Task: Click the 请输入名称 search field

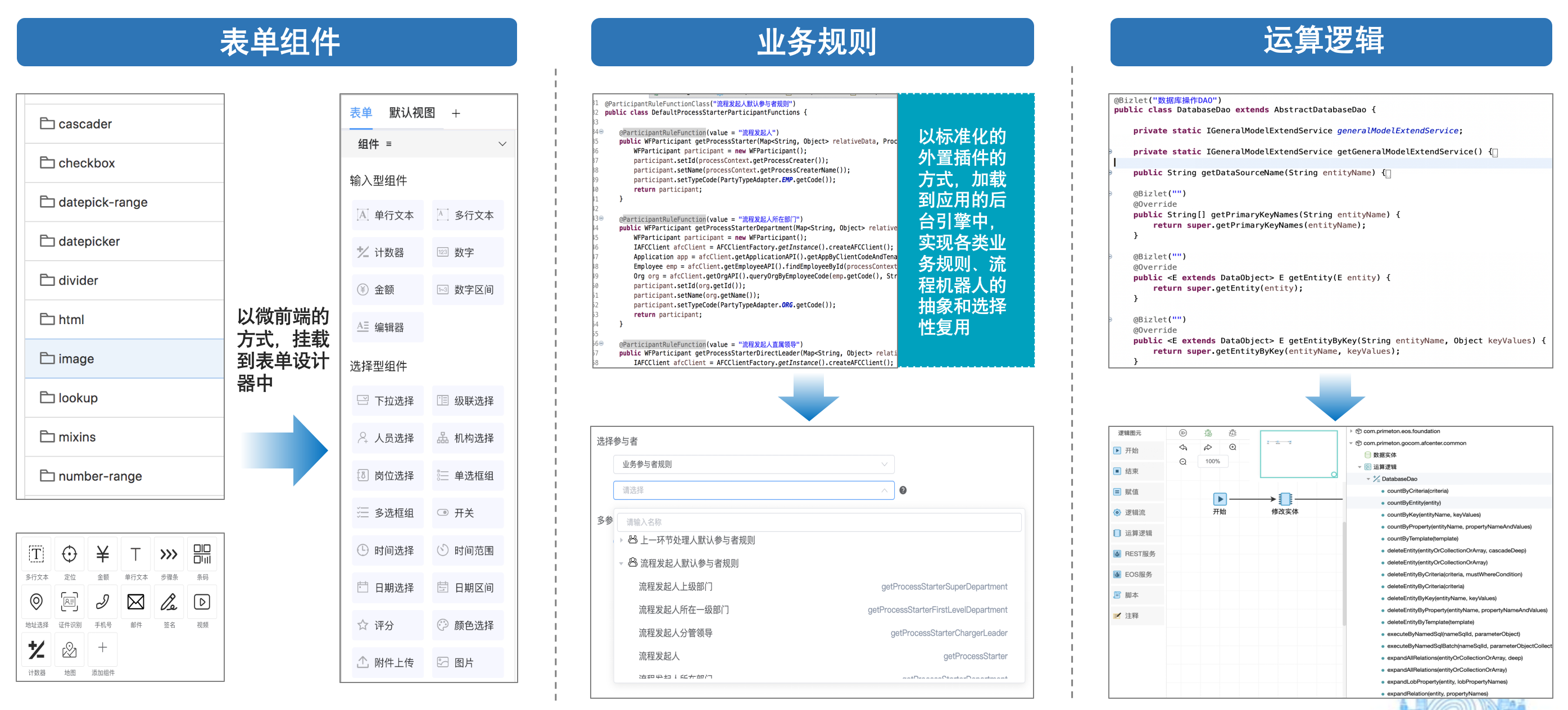Action: pyautogui.click(x=818, y=522)
